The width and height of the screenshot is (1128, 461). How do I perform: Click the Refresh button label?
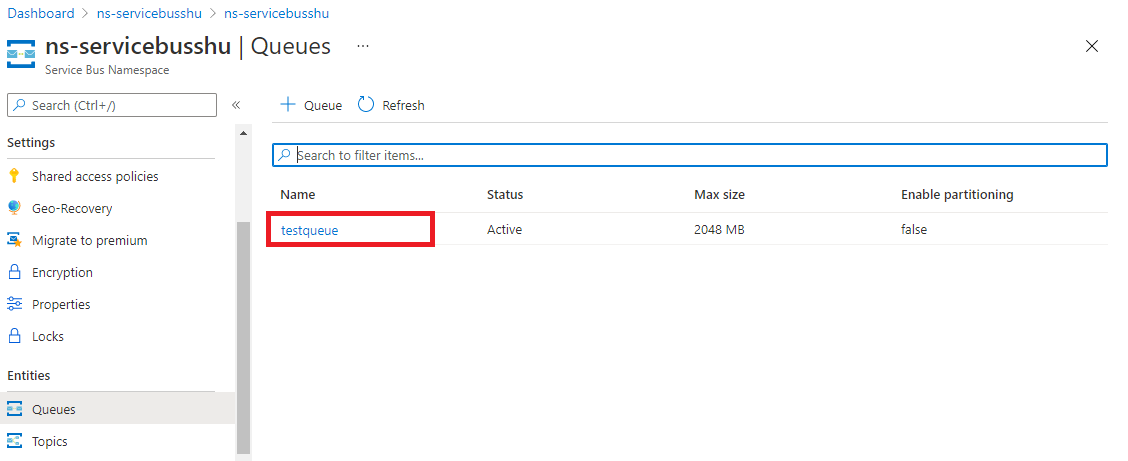(x=404, y=105)
